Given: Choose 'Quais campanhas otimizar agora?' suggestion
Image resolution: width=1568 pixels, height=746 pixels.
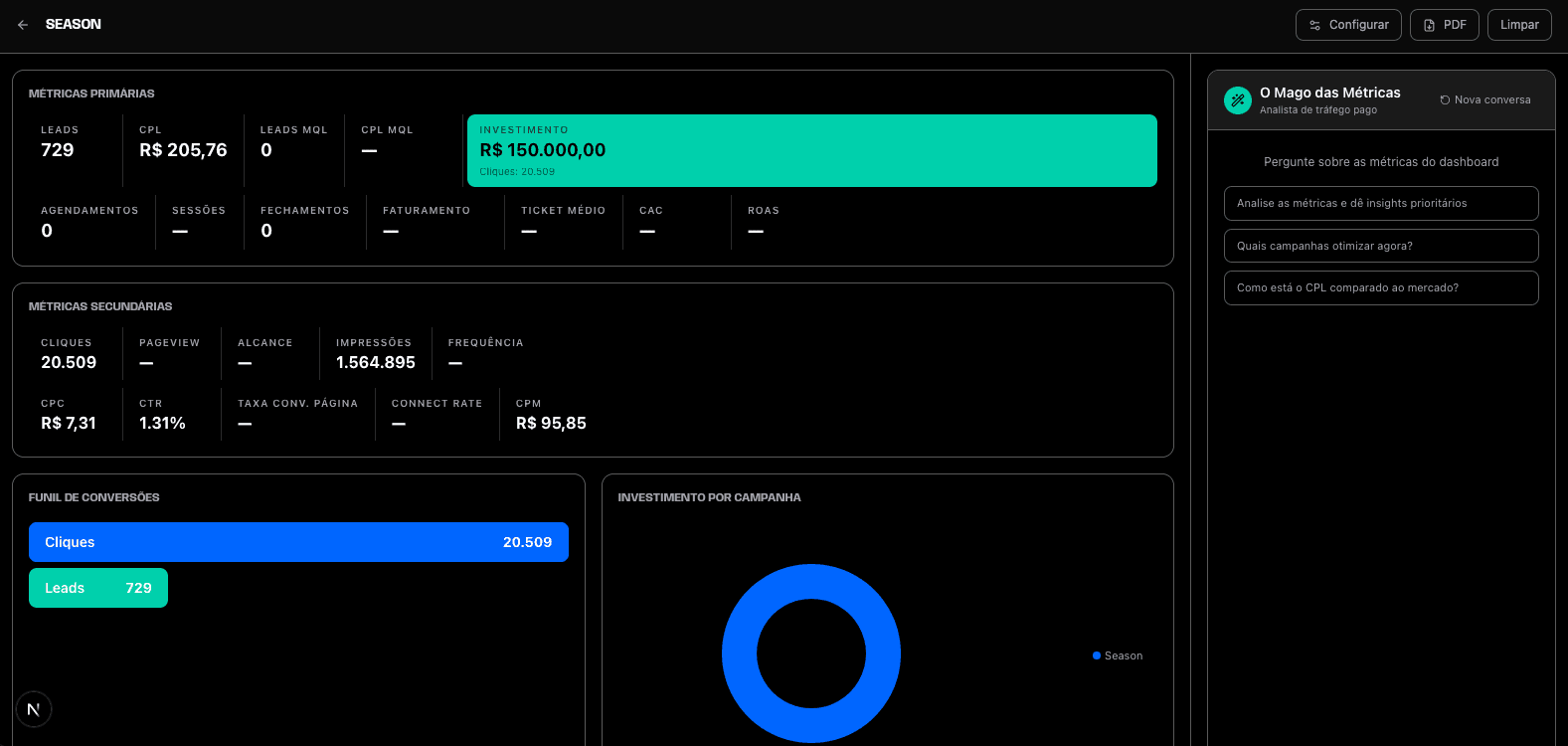Looking at the screenshot, I should (x=1381, y=246).
